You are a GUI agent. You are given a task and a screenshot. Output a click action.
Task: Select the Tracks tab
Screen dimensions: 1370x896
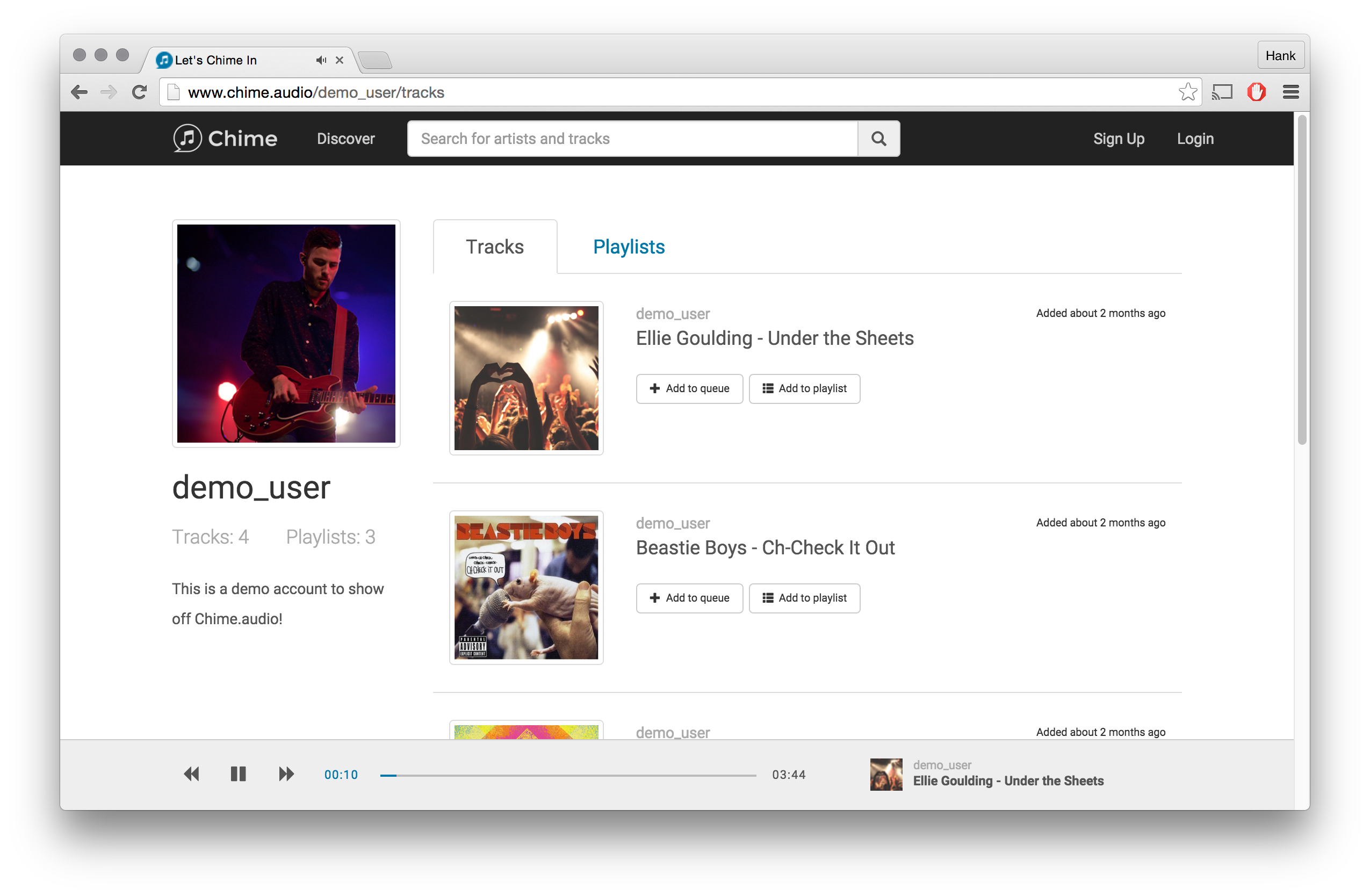(495, 246)
